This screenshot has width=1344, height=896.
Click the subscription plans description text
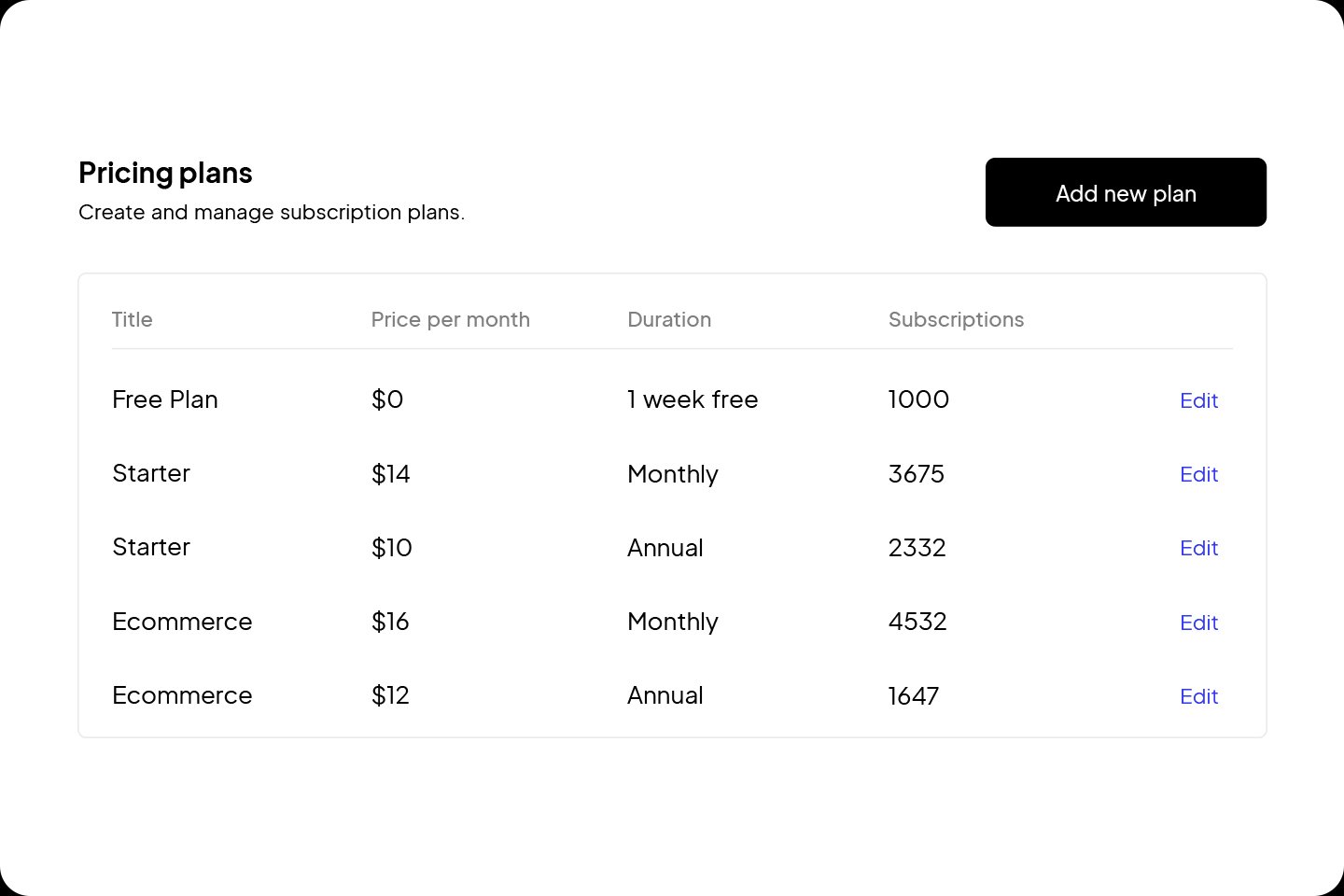pyautogui.click(x=272, y=212)
